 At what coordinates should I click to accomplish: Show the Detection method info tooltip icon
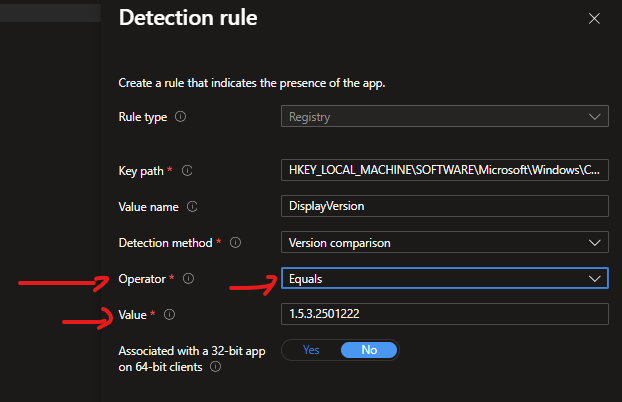point(236,242)
